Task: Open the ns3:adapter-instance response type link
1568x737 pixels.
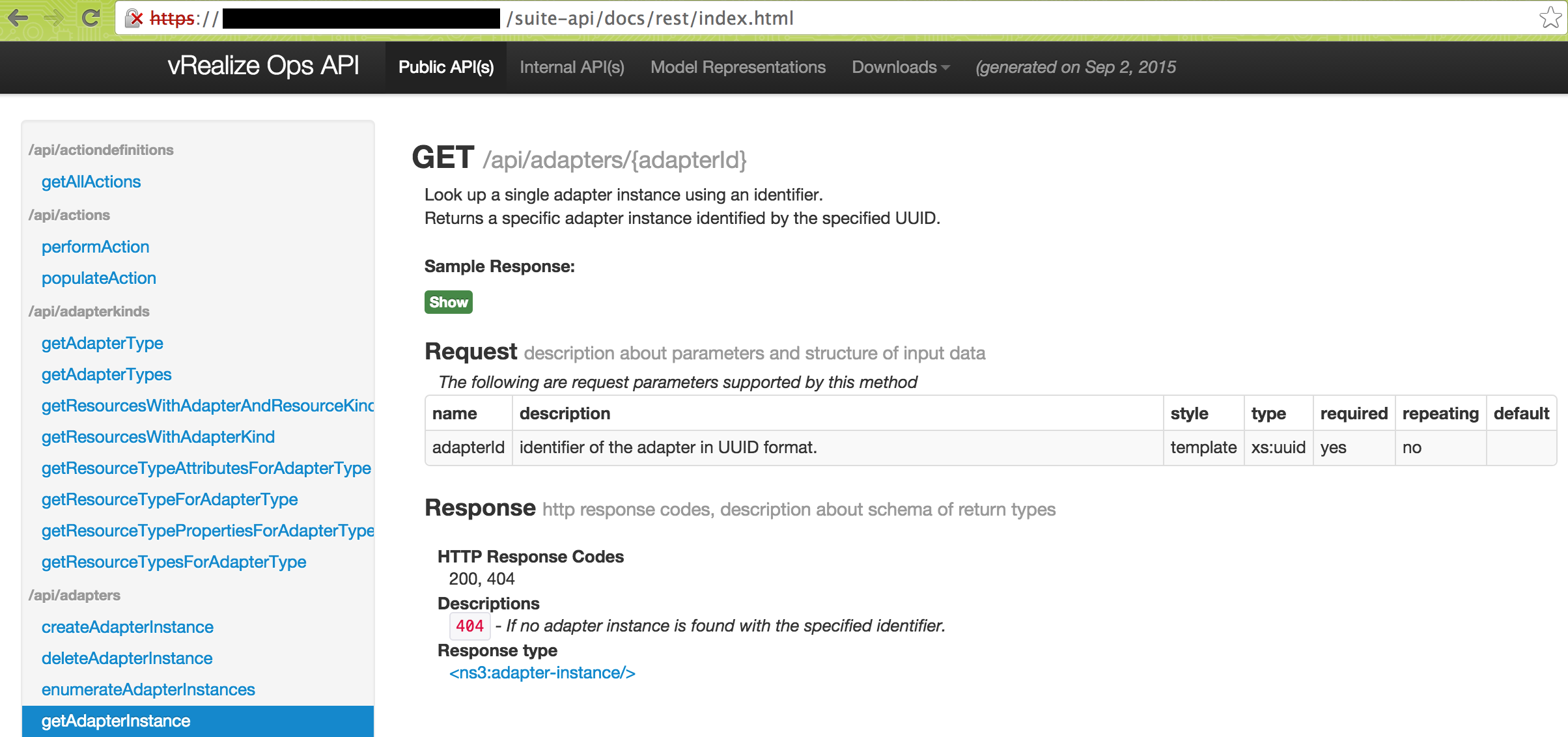Action: [x=542, y=673]
